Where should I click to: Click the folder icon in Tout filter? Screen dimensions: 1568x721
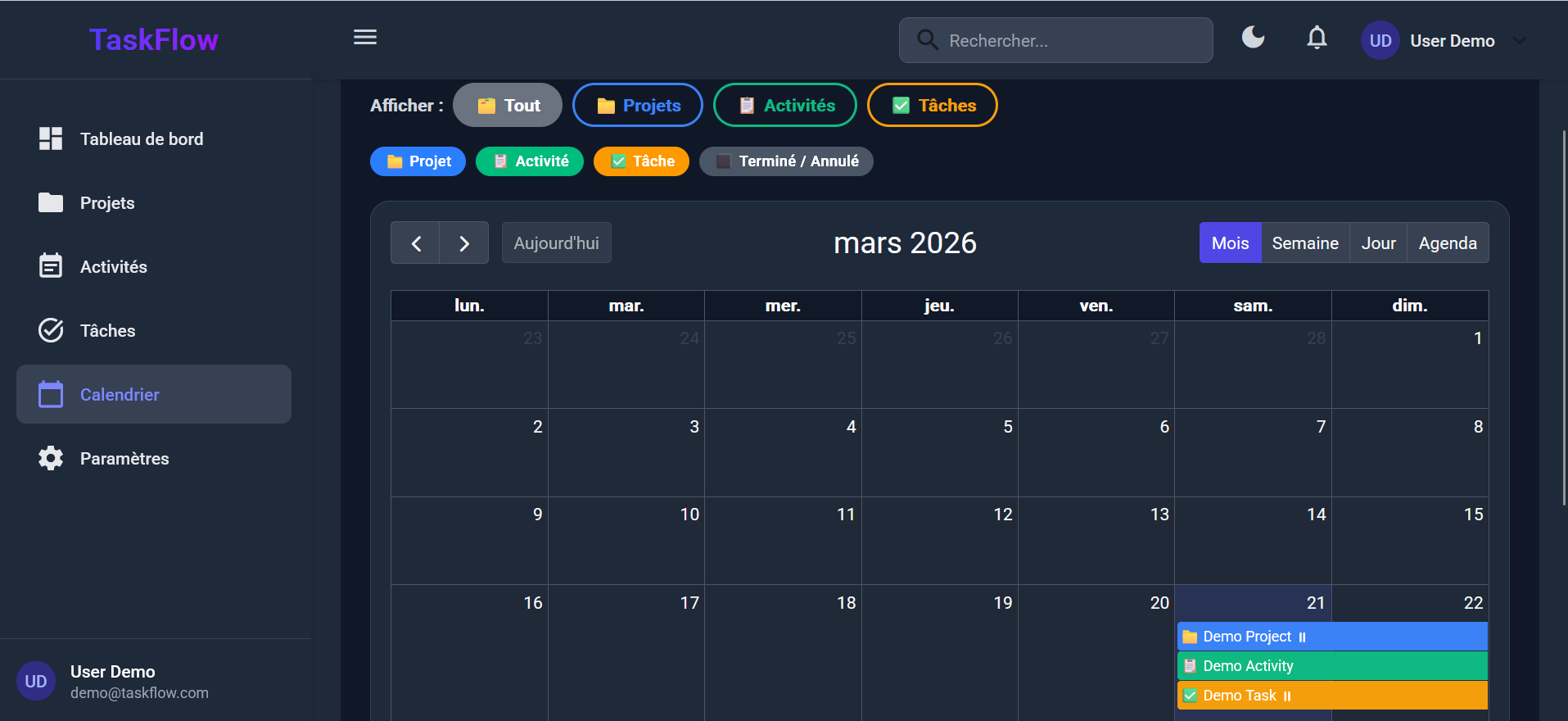[486, 106]
